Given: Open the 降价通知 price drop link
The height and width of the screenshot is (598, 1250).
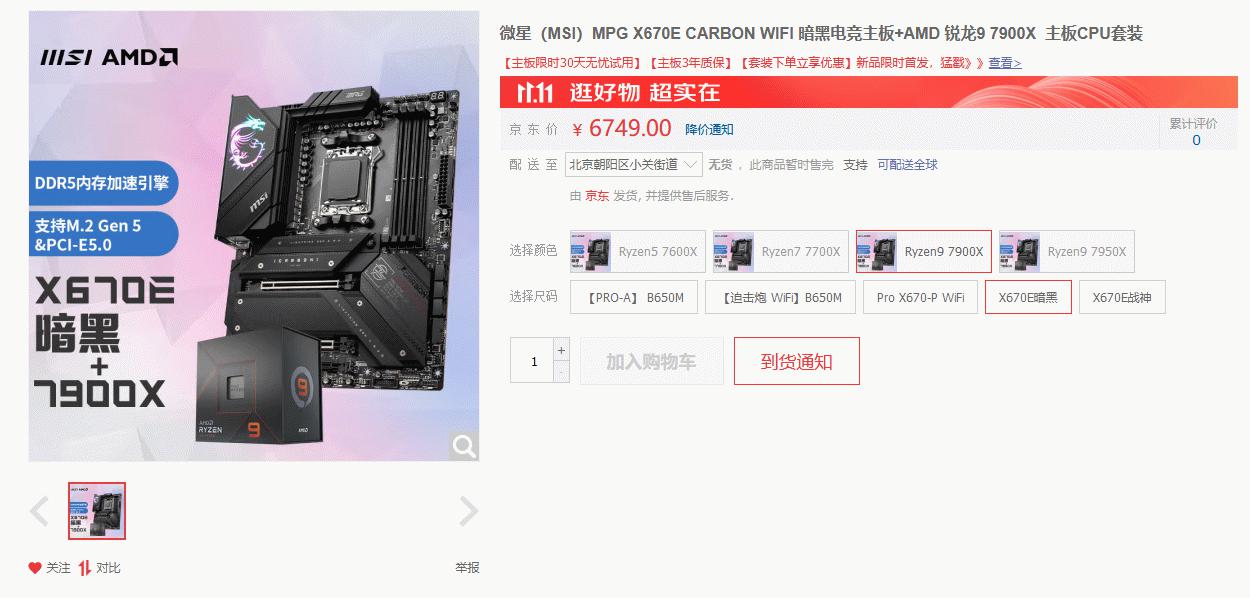Looking at the screenshot, I should click(x=709, y=129).
